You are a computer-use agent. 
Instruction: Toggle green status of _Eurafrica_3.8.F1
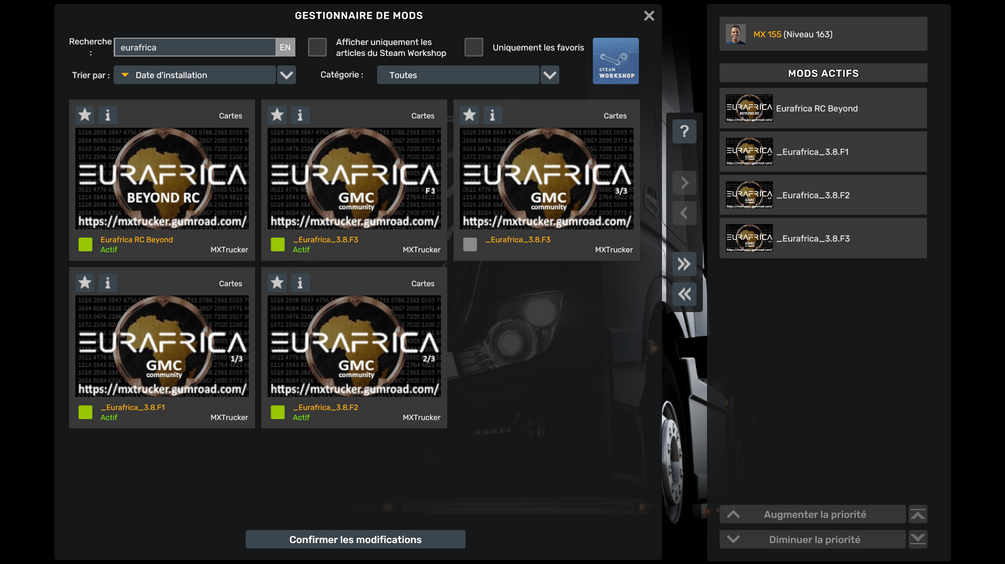point(85,412)
